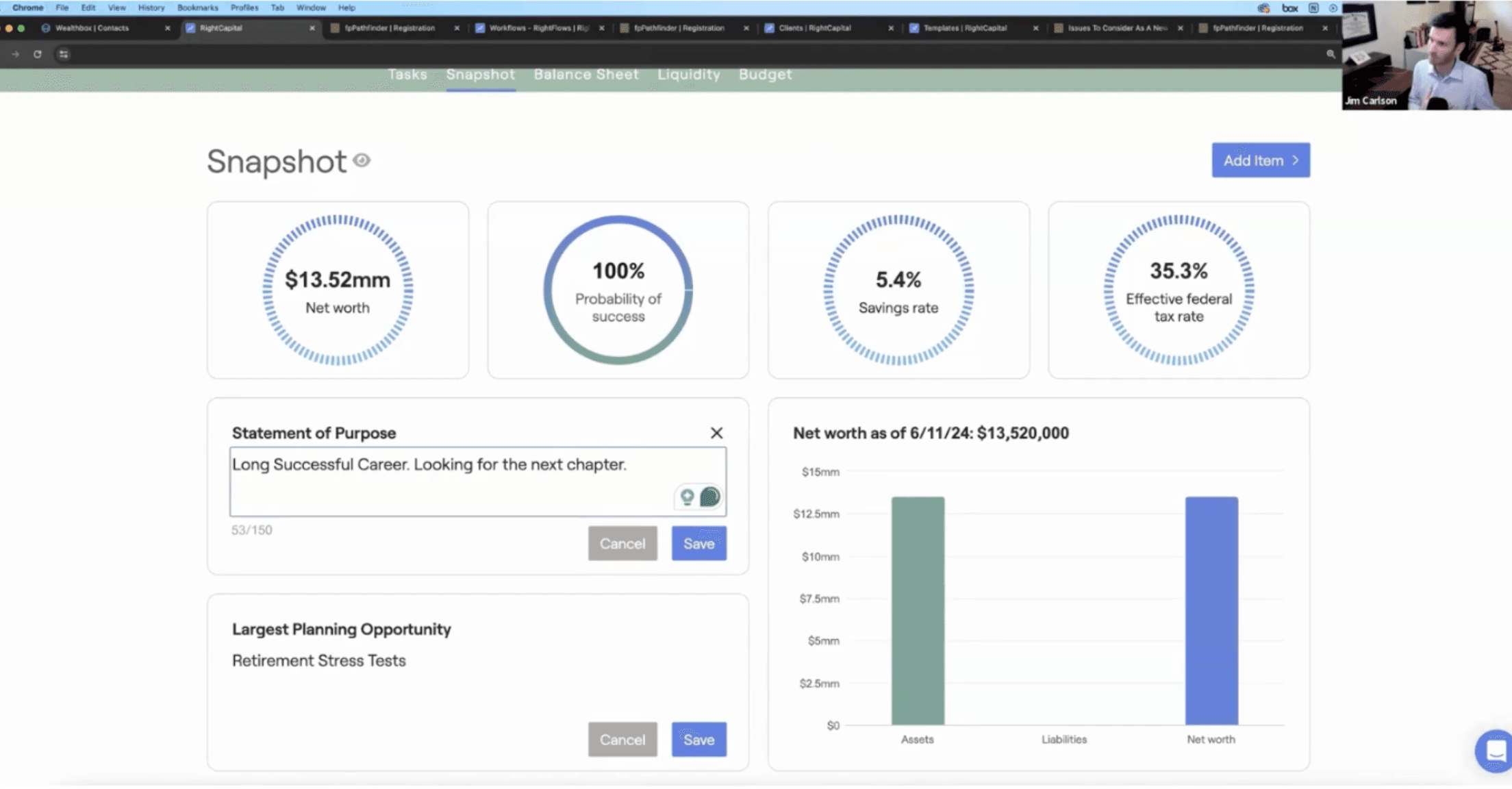Cancel the Statement of Purpose edit
Screen dimensions: 1512x789
tap(622, 543)
